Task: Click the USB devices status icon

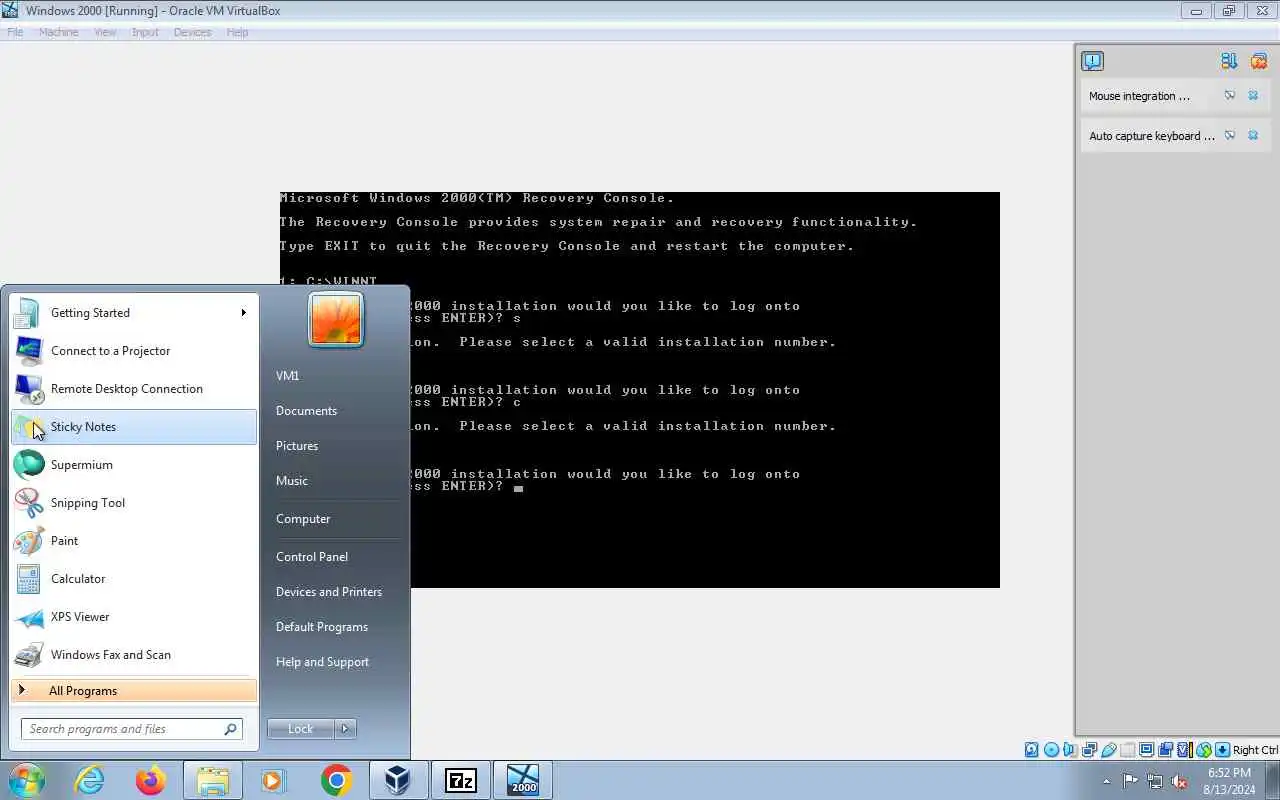Action: pos(1108,750)
